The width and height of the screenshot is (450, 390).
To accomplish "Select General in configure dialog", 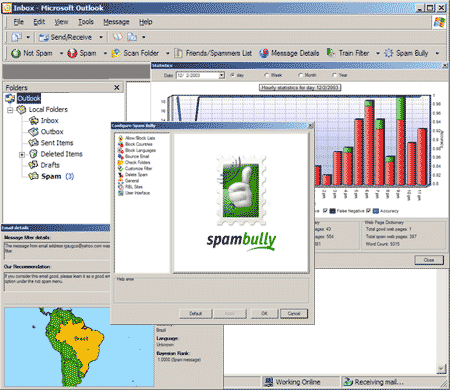I will [128, 181].
